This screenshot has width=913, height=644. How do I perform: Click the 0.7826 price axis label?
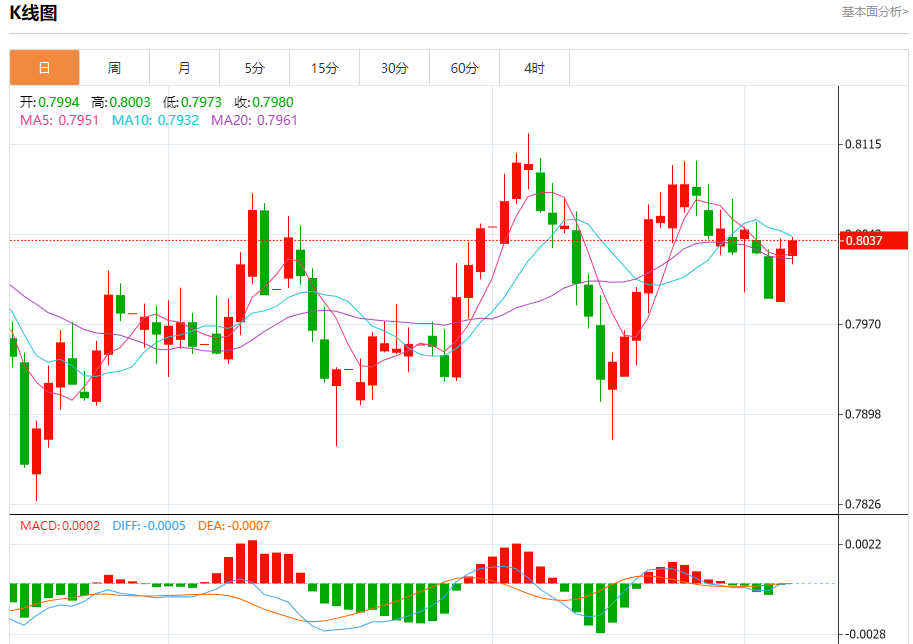(864, 504)
